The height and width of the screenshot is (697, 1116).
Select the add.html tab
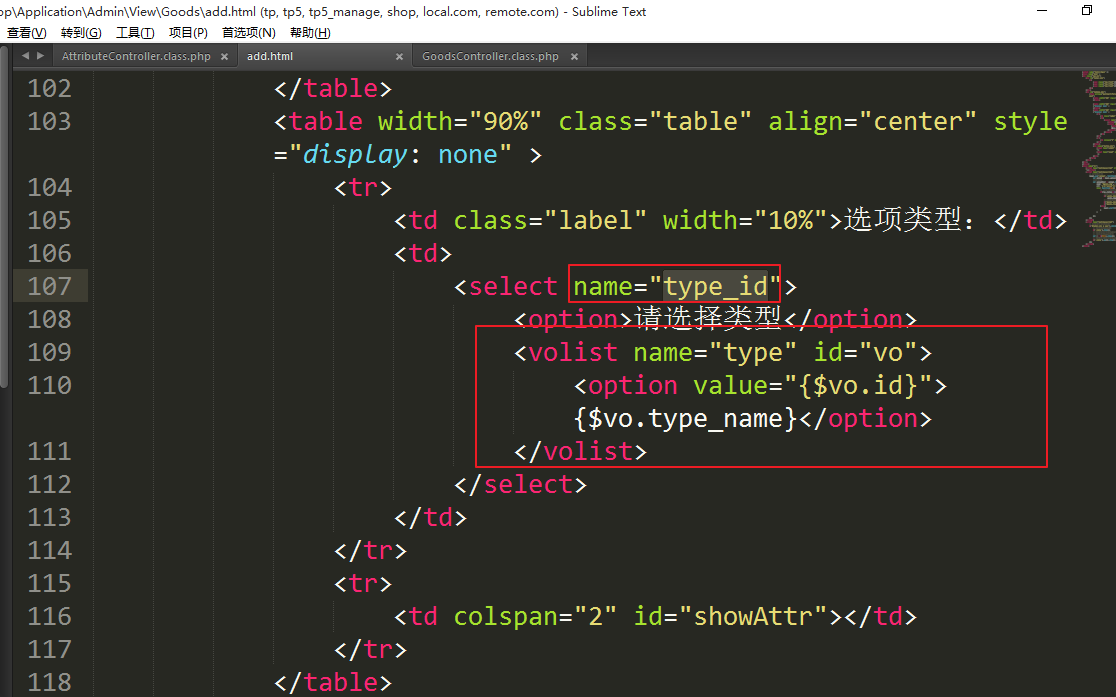pyautogui.click(x=270, y=57)
